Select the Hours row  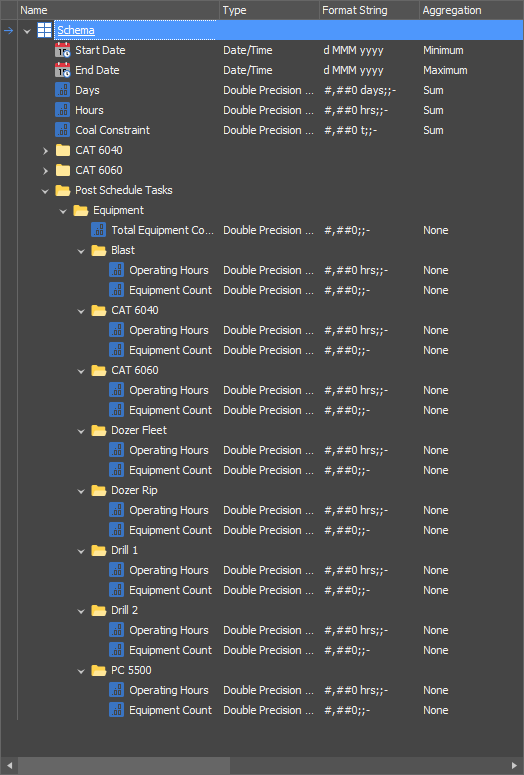pyautogui.click(x=270, y=110)
